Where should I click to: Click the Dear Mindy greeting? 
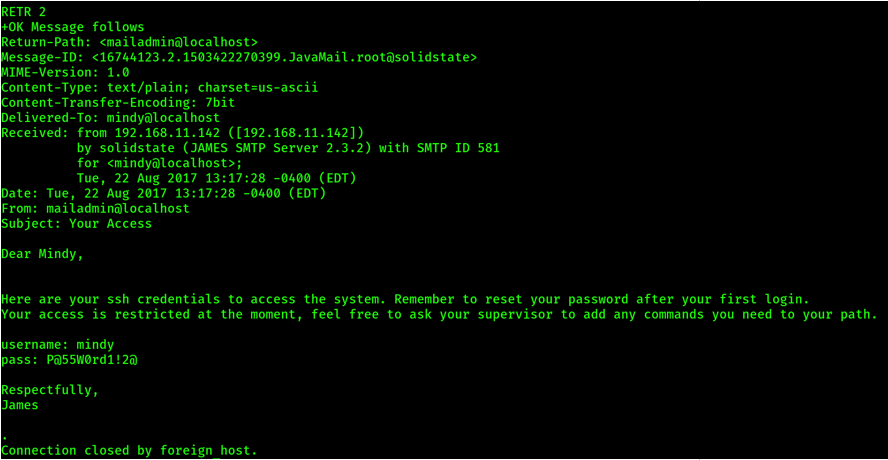pyautogui.click(x=43, y=253)
